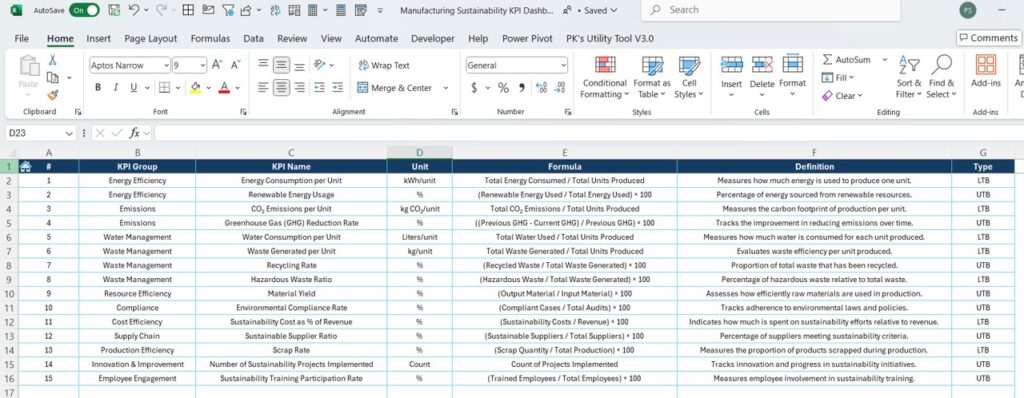Toggle Middle Align
The width and height of the screenshot is (1024, 398).
281,65
